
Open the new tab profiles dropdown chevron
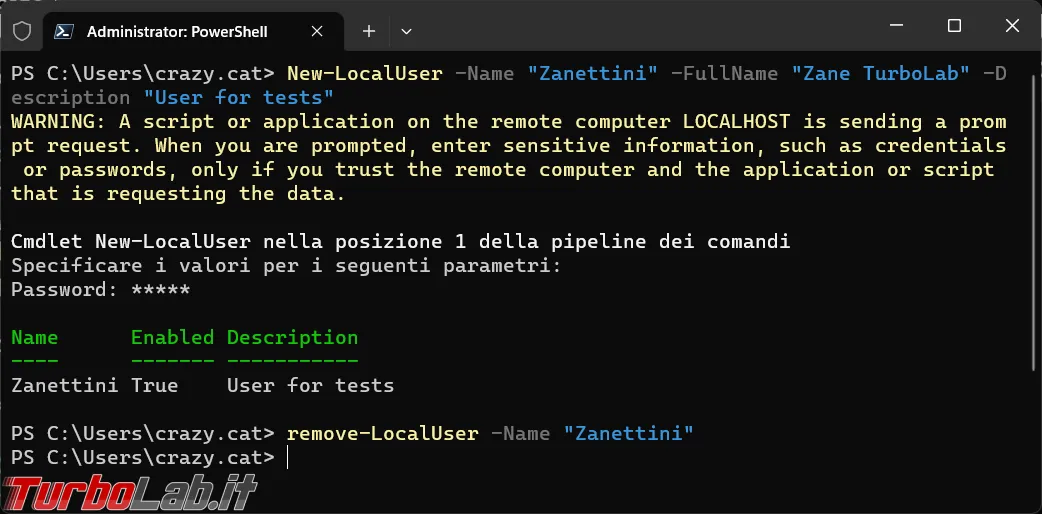[407, 31]
